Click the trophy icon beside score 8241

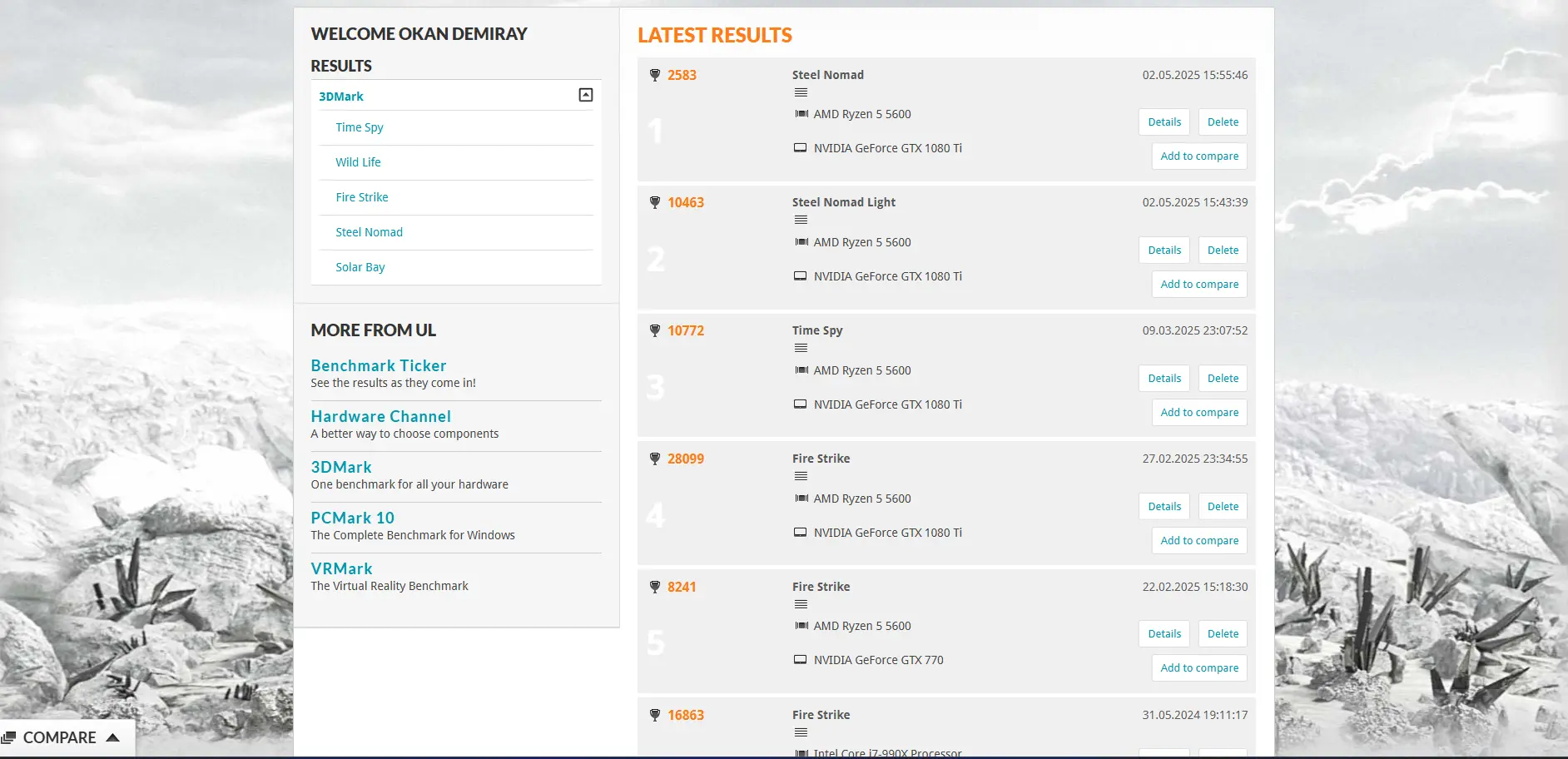(655, 587)
